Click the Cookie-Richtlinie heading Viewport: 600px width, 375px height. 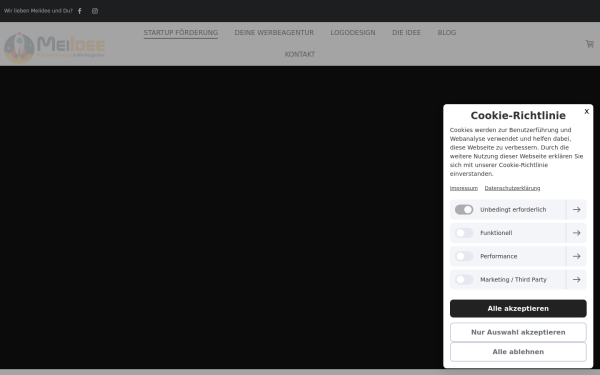click(x=518, y=116)
